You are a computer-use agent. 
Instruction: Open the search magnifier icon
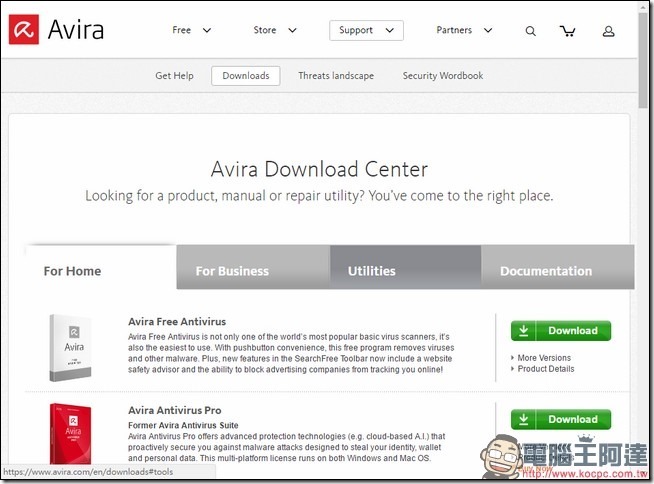click(x=530, y=31)
